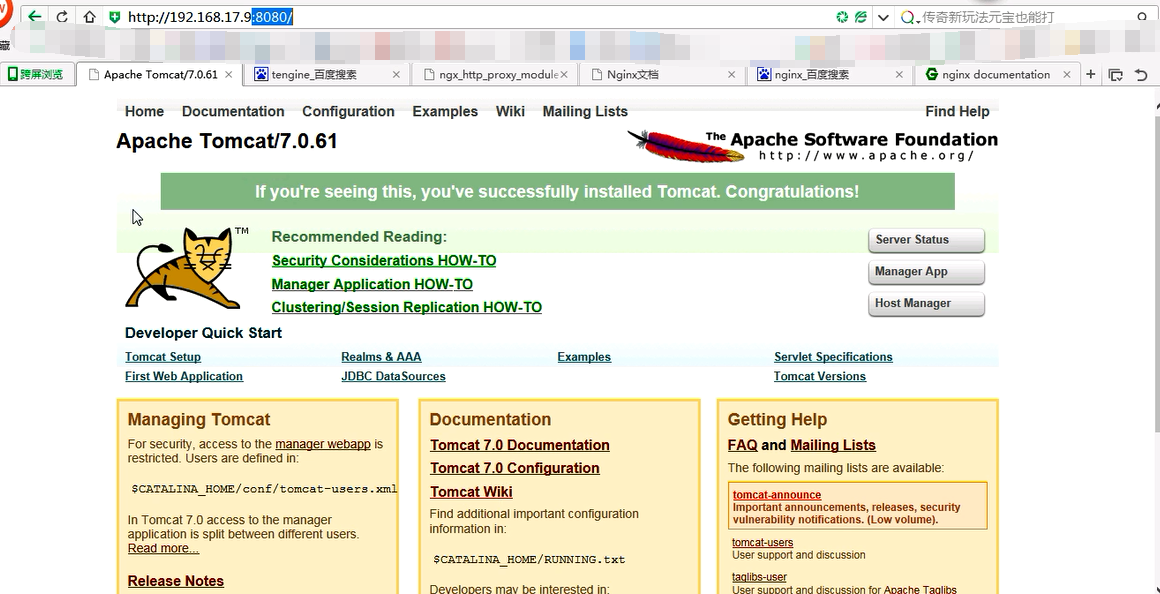Open Examples in the Tomcat top navigation

click(x=445, y=111)
